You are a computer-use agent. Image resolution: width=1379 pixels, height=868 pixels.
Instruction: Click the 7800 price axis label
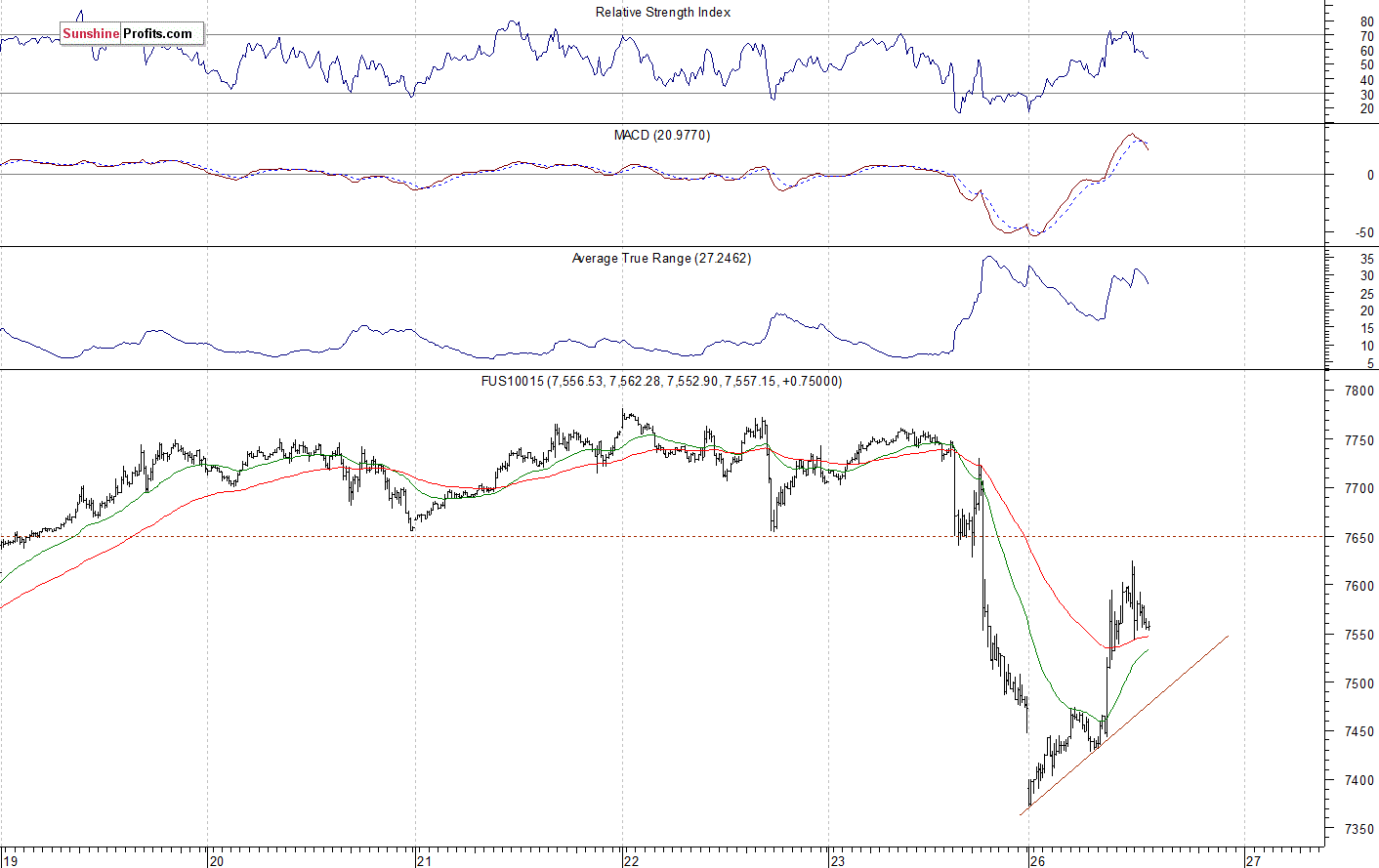1359,392
